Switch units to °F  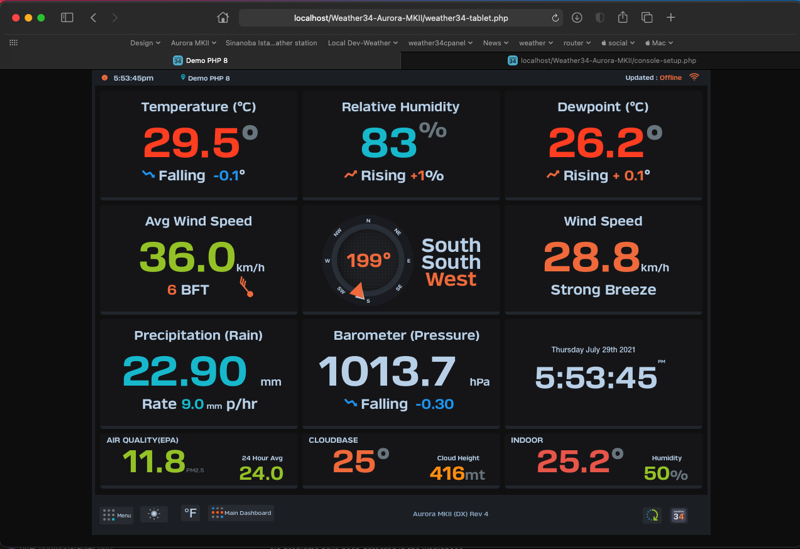point(190,513)
